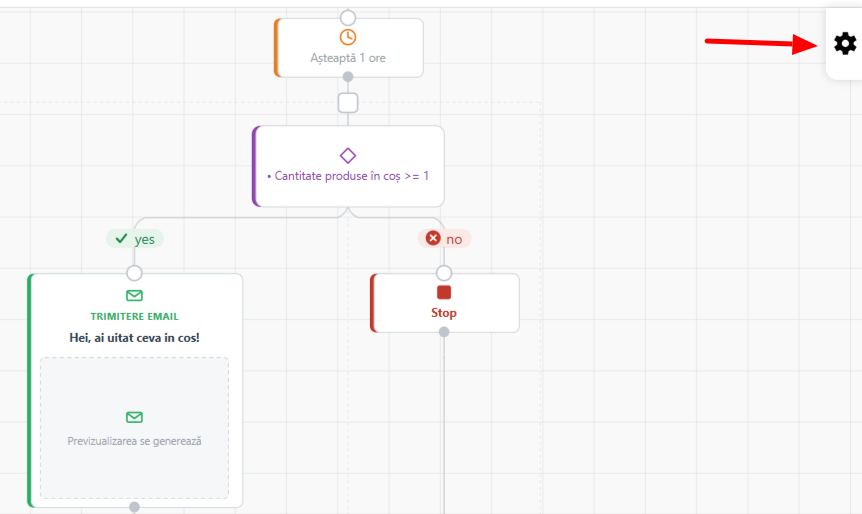The height and width of the screenshot is (514, 862).
Task: Click the input circle atop the Stop node
Action: 444,273
